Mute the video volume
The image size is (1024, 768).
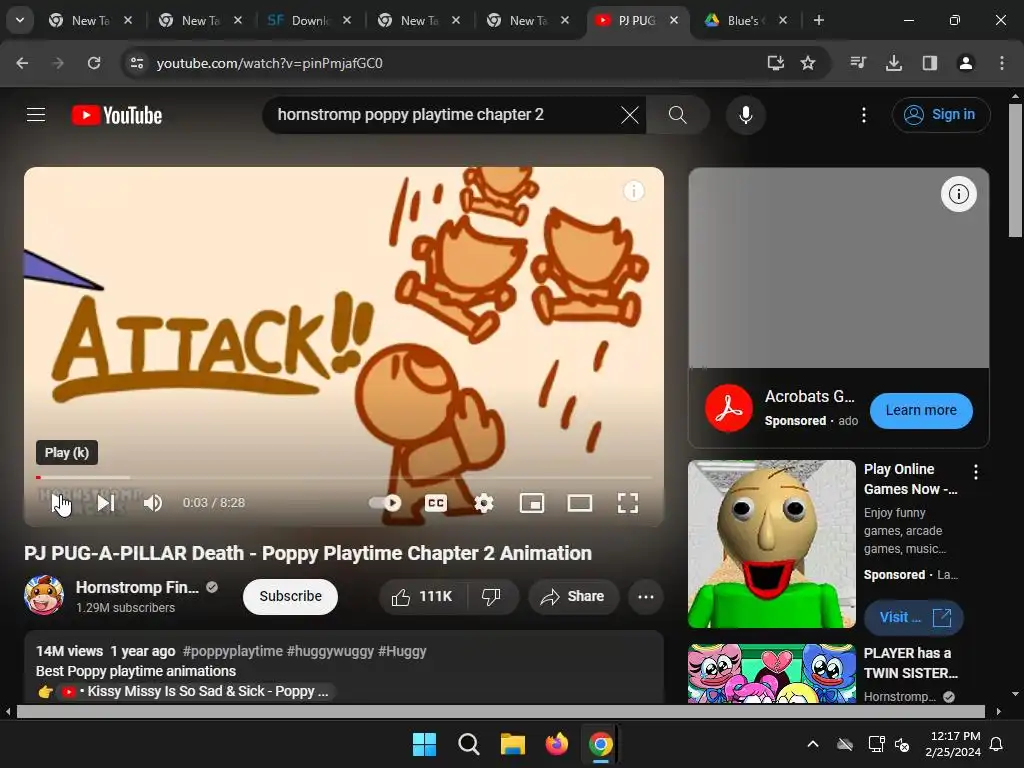click(153, 502)
